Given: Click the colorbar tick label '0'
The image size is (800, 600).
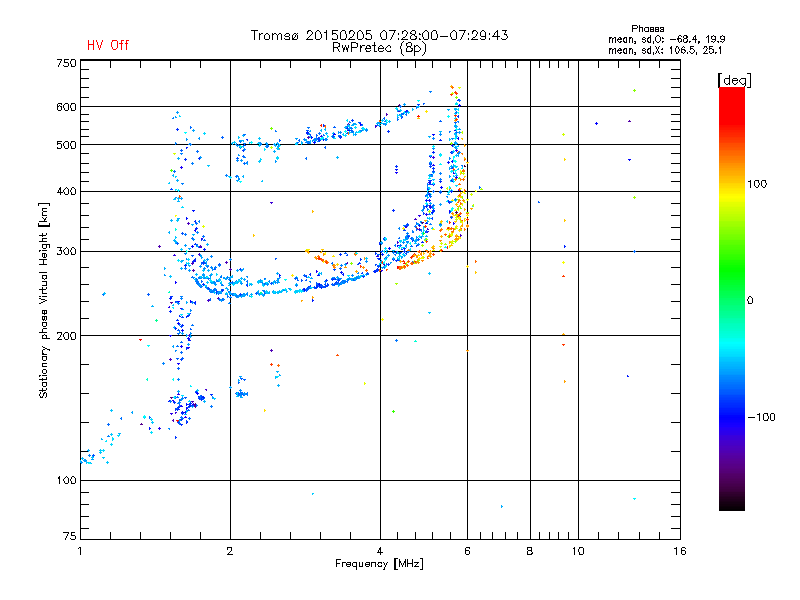Looking at the screenshot, I should click(750, 301).
